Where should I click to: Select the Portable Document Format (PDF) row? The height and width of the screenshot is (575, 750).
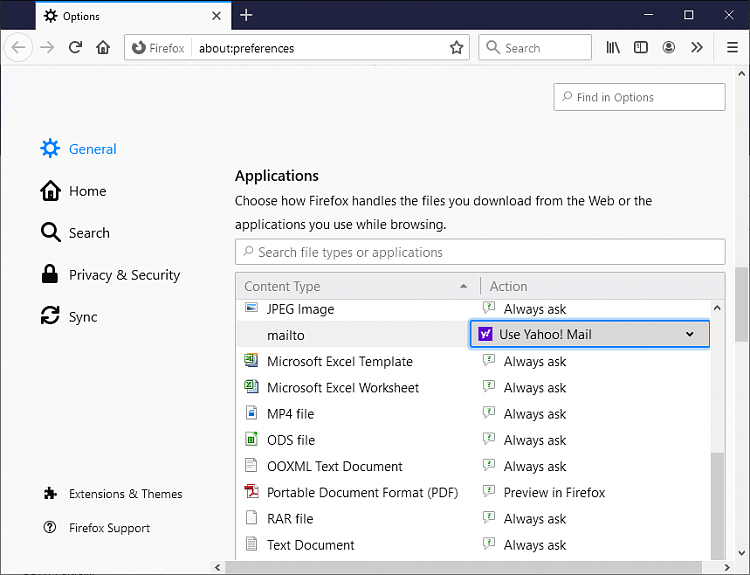click(362, 492)
